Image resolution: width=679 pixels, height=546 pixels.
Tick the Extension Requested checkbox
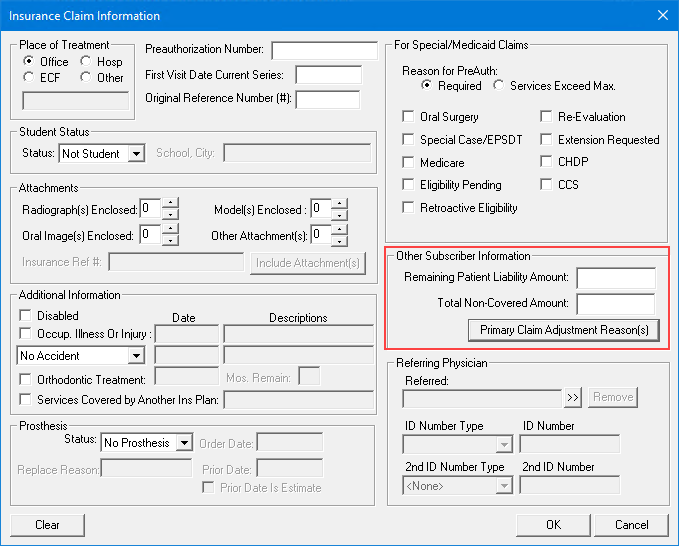click(546, 140)
